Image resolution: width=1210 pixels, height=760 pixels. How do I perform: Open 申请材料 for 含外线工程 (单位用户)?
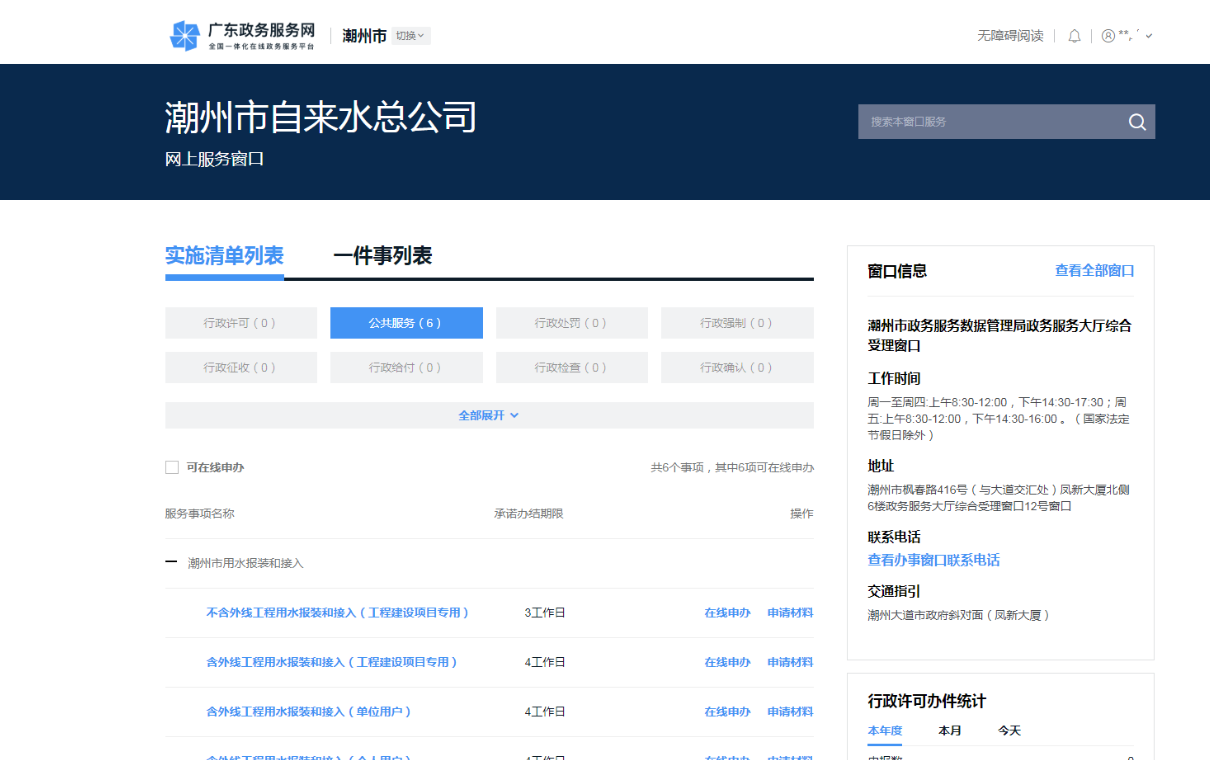[x=790, y=712]
